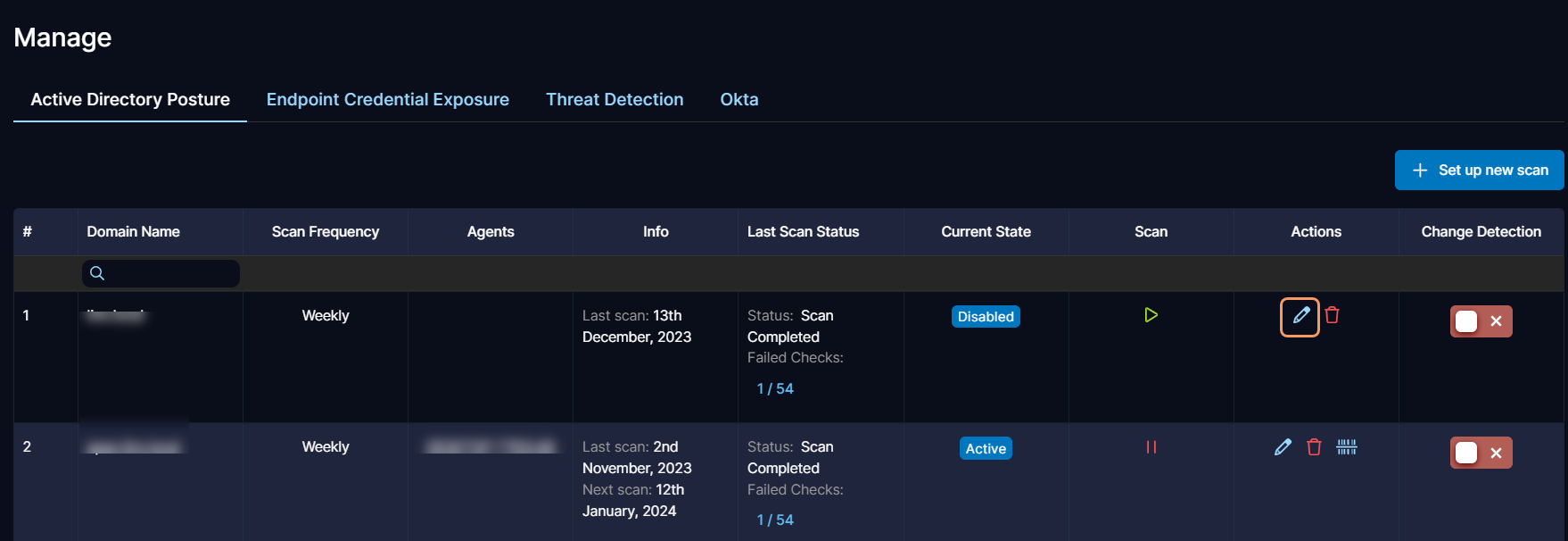Go to Active Directory Posture tab
1568x541 pixels.
pos(130,99)
